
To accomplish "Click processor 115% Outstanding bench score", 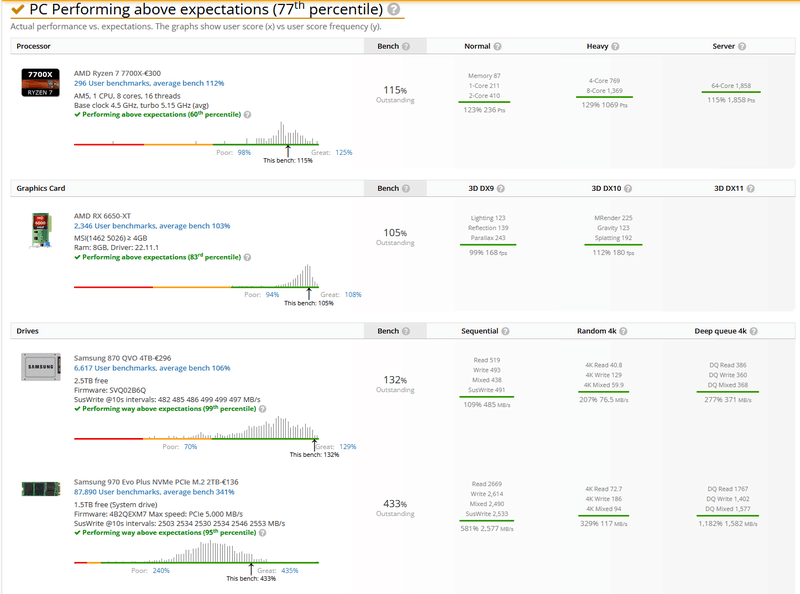I will coord(395,94).
